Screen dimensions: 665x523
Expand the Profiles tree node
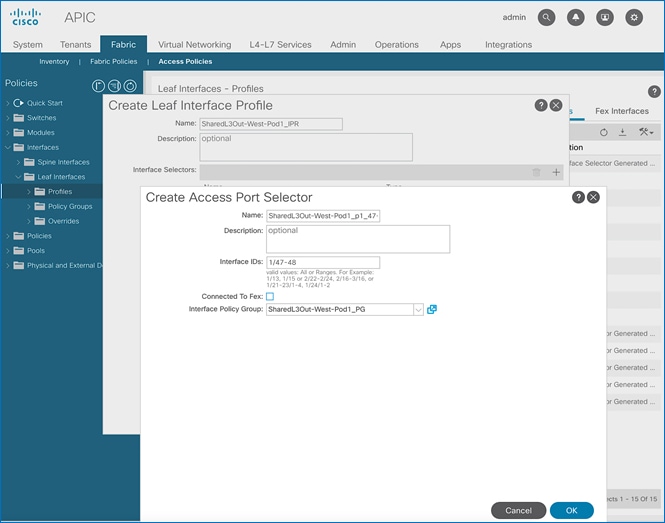(29, 192)
